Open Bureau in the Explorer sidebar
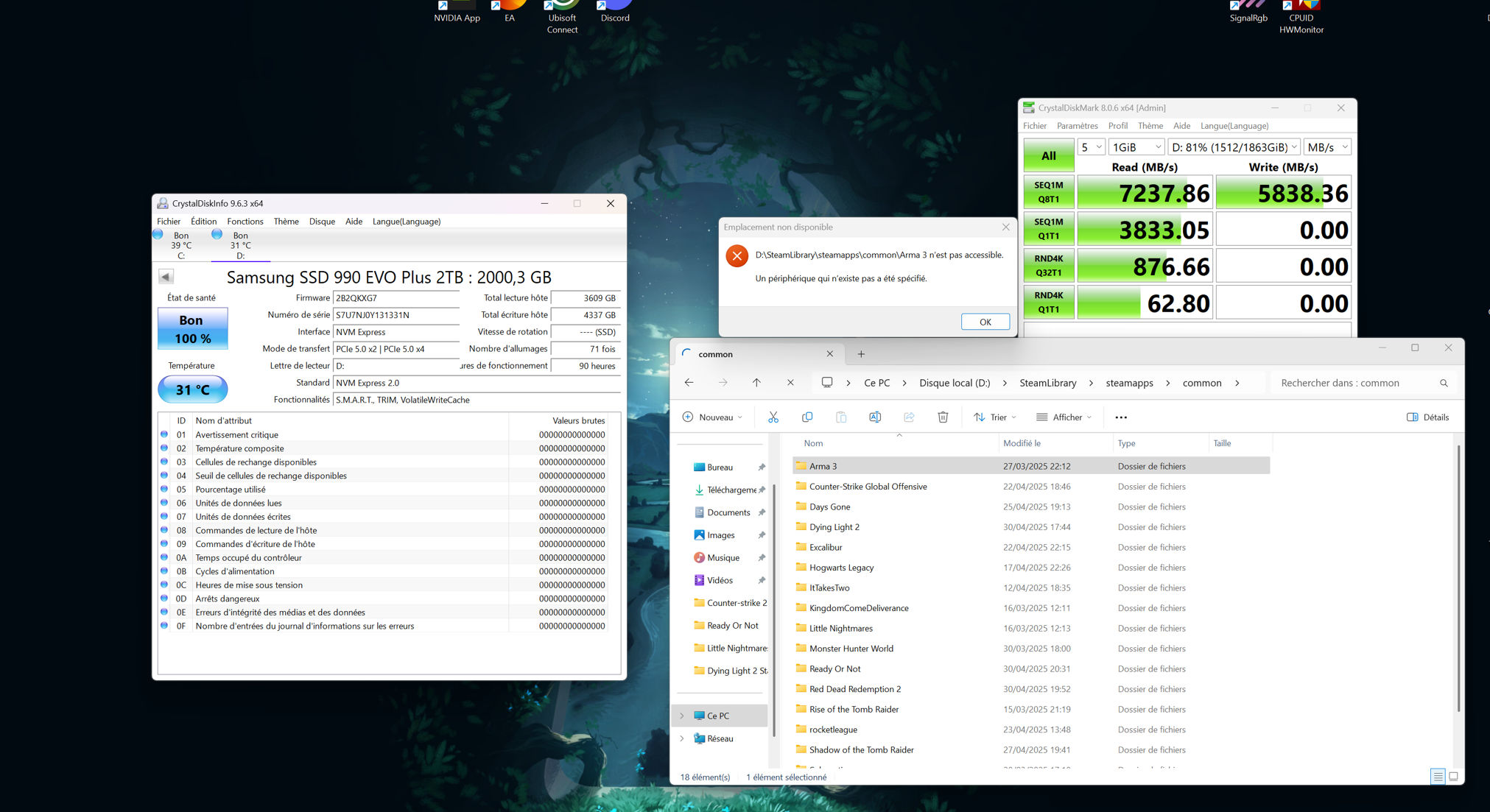Image resolution: width=1490 pixels, height=812 pixels. click(720, 467)
